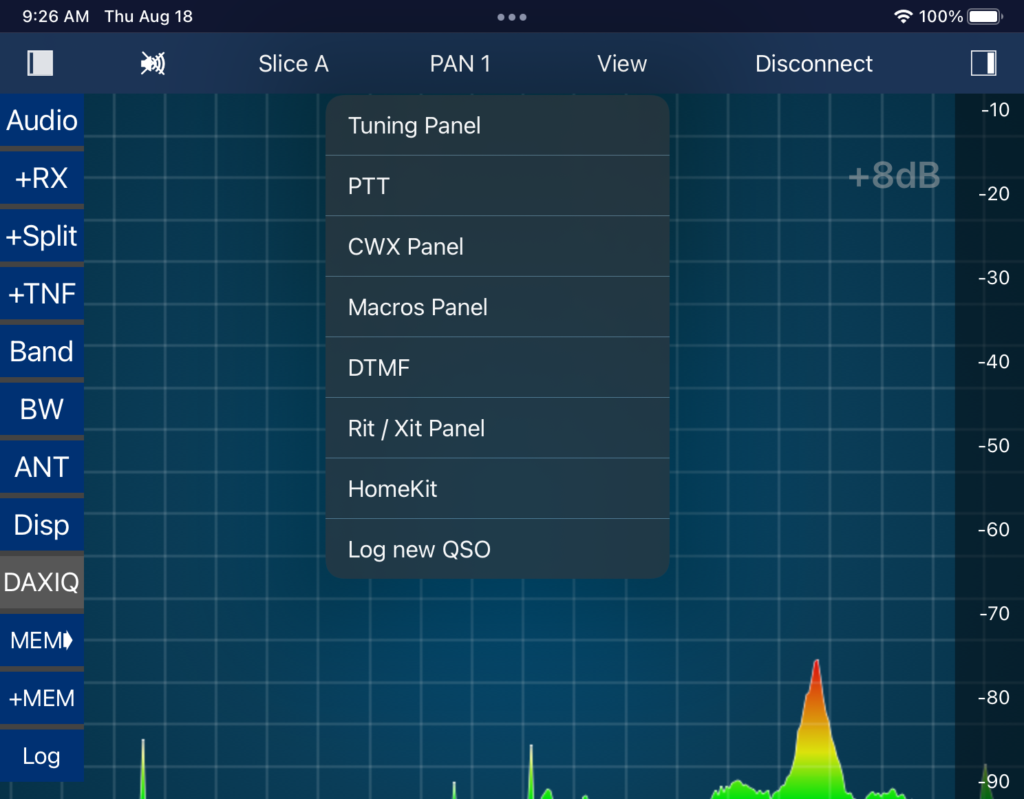This screenshot has width=1024, height=799.
Task: Tap the -10 dB scale label
Action: tap(995, 110)
